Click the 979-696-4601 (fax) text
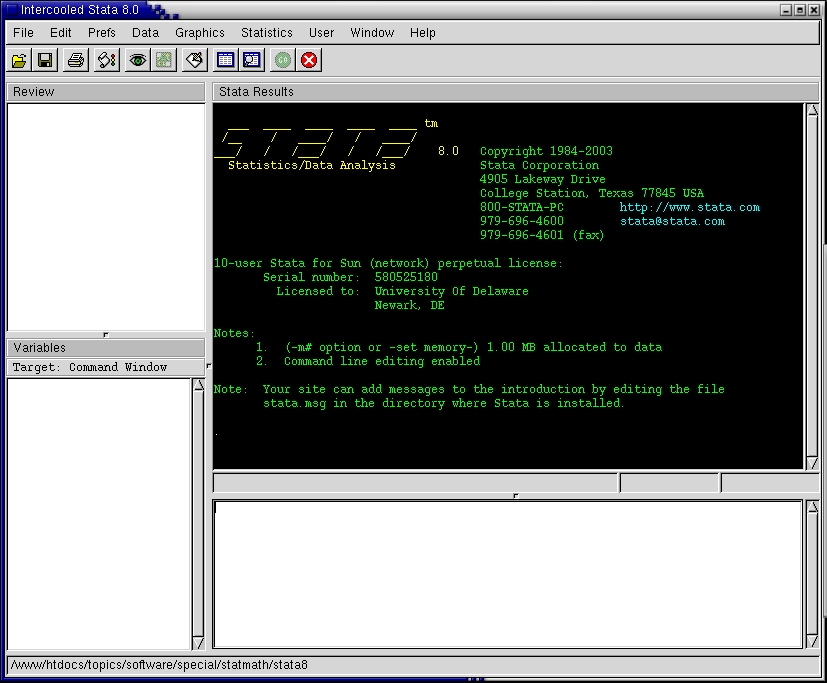827x683 pixels. click(542, 235)
